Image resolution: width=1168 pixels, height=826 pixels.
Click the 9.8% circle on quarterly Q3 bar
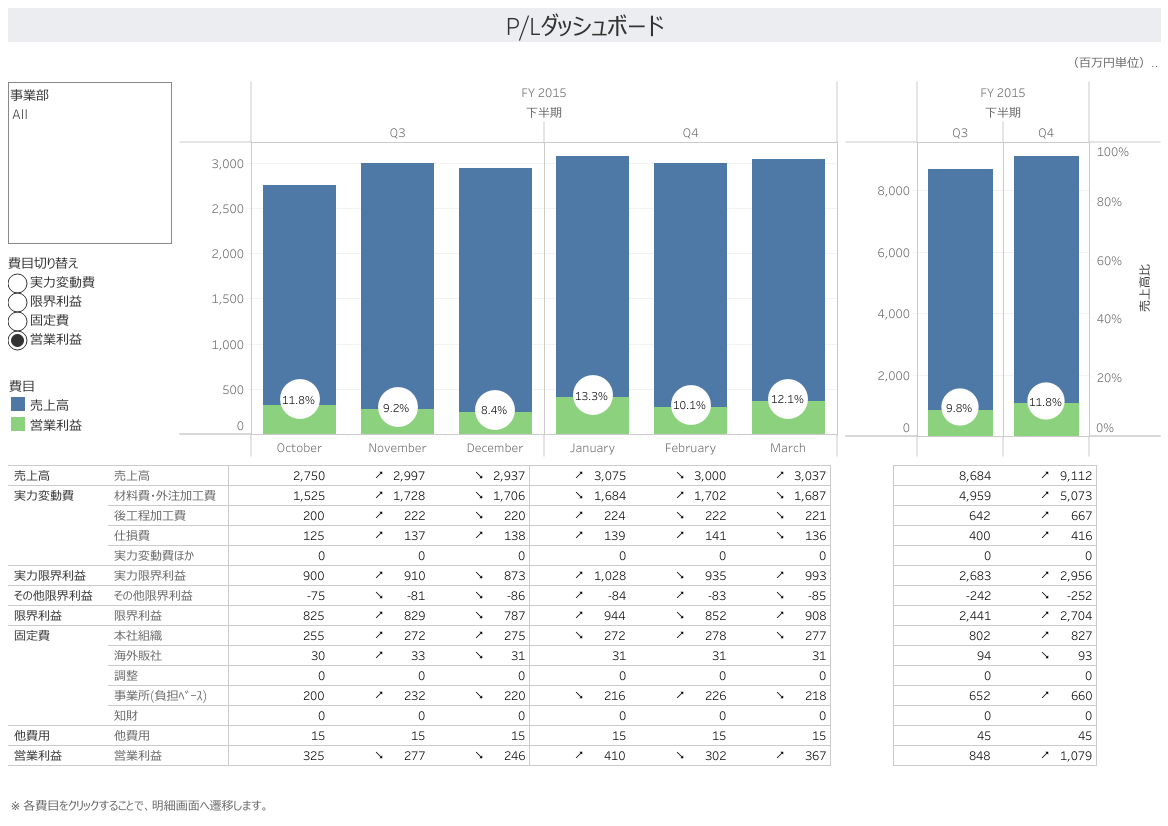pos(960,408)
